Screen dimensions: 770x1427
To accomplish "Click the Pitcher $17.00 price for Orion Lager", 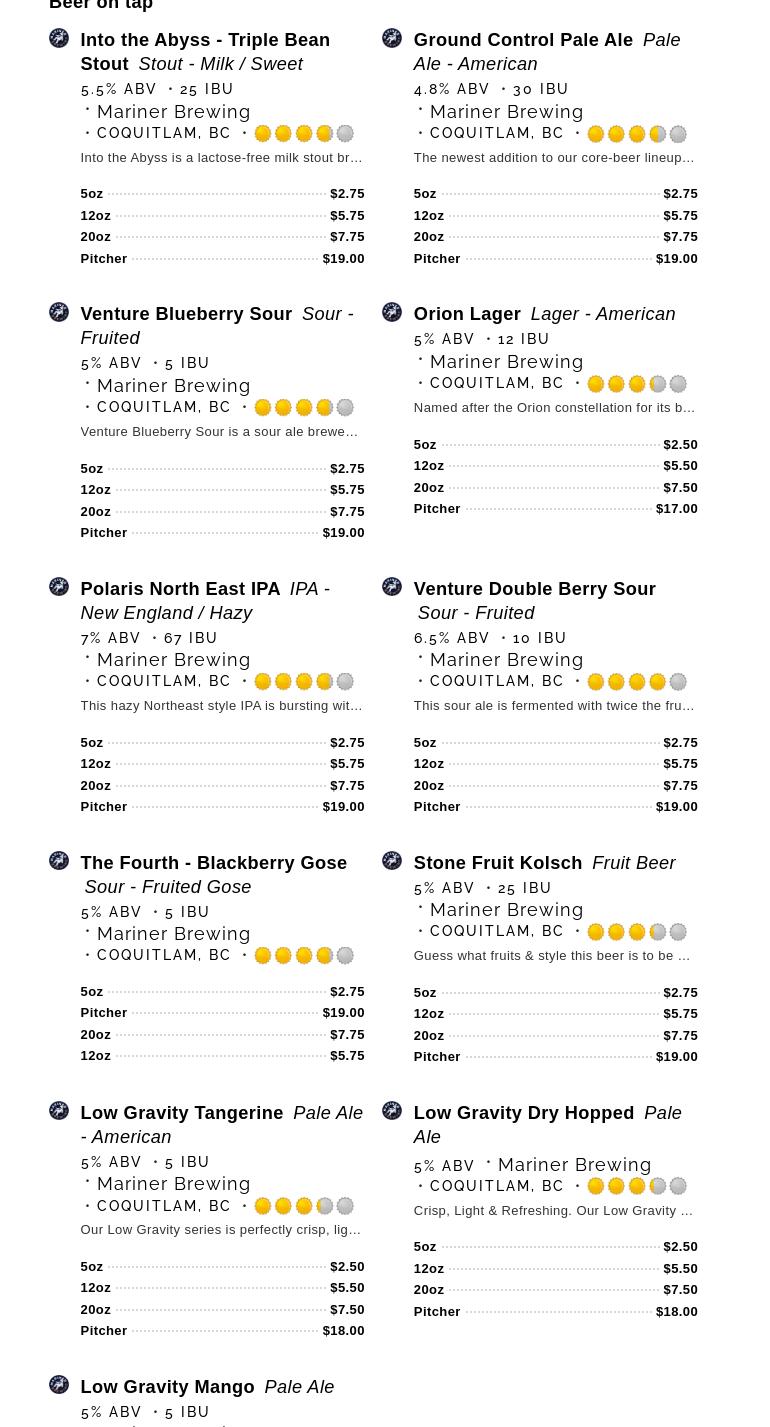I will click(676, 509).
